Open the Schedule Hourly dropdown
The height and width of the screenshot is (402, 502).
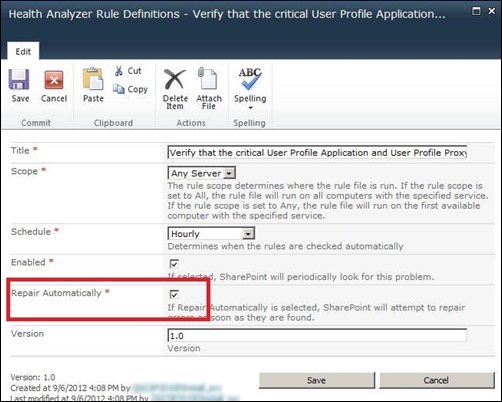[211, 233]
